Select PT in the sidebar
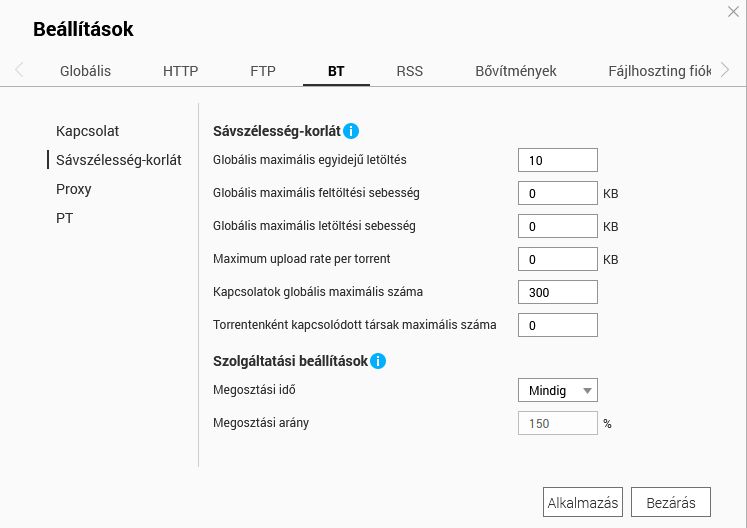 point(64,218)
